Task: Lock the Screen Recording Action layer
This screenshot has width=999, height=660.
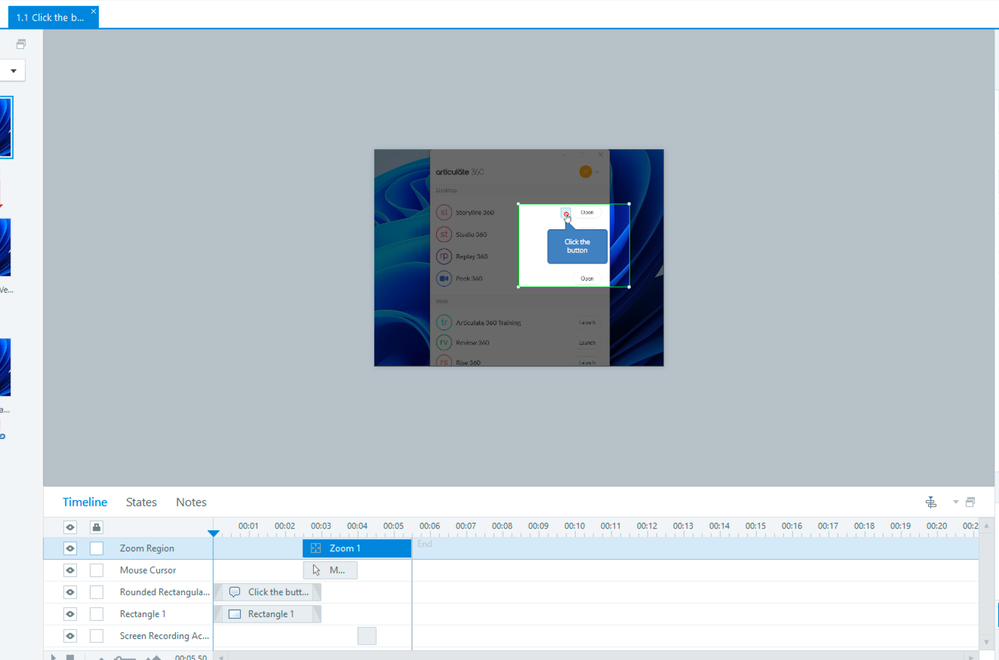Action: tap(96, 636)
